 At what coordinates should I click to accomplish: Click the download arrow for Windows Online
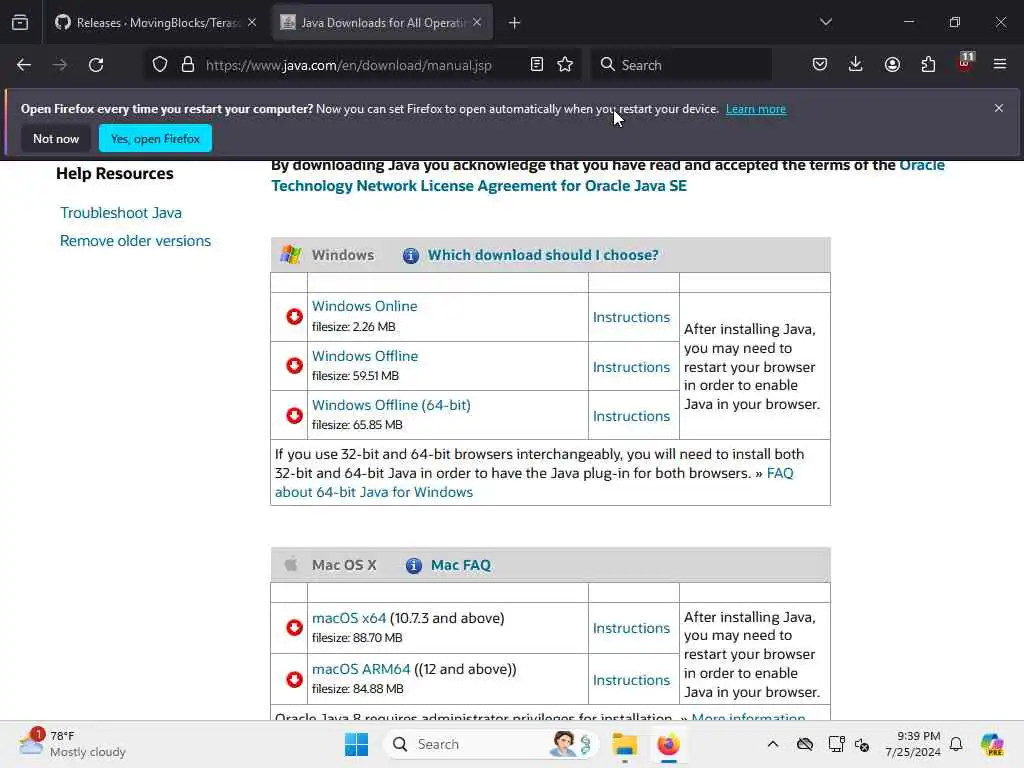(295, 317)
